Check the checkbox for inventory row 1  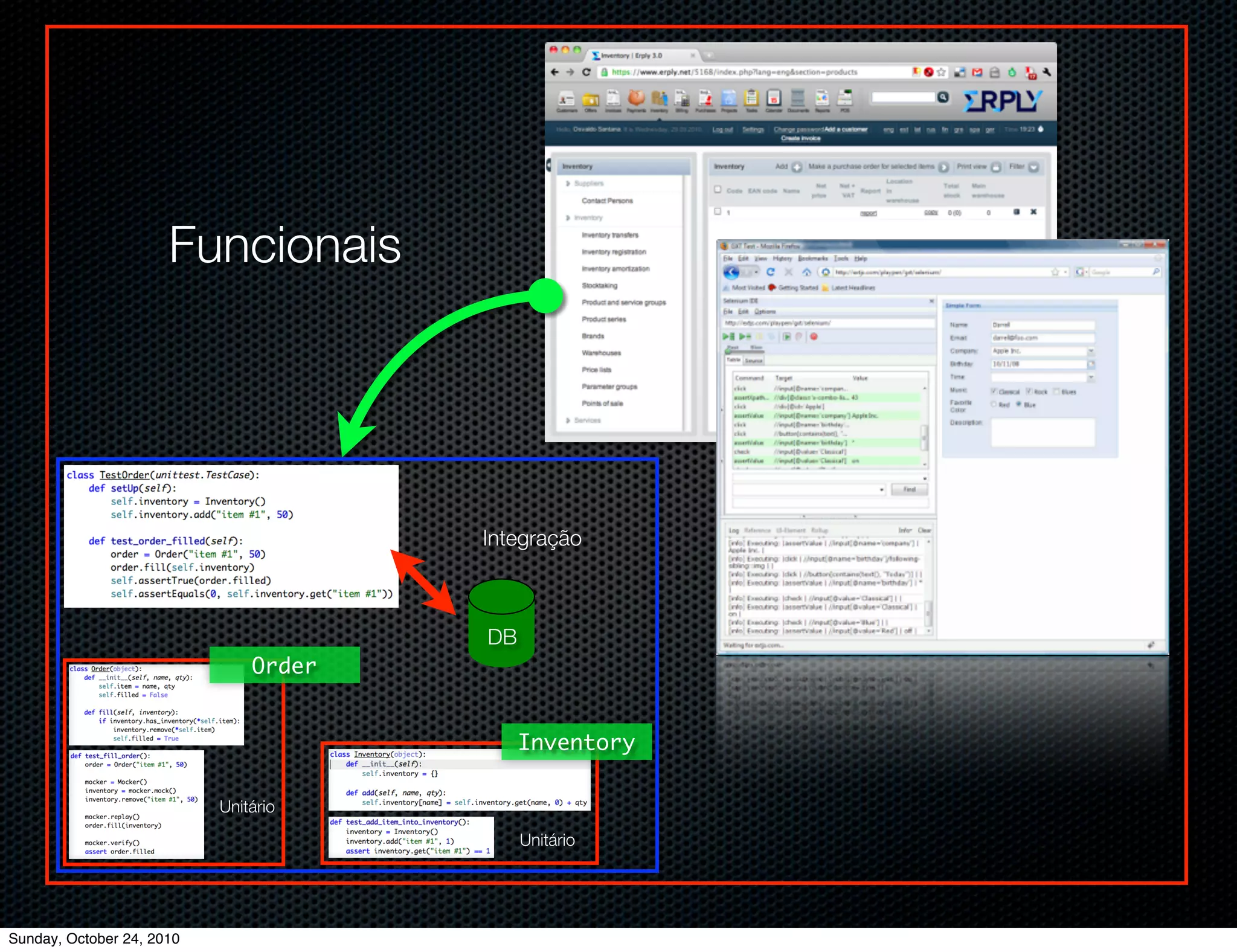click(x=718, y=211)
